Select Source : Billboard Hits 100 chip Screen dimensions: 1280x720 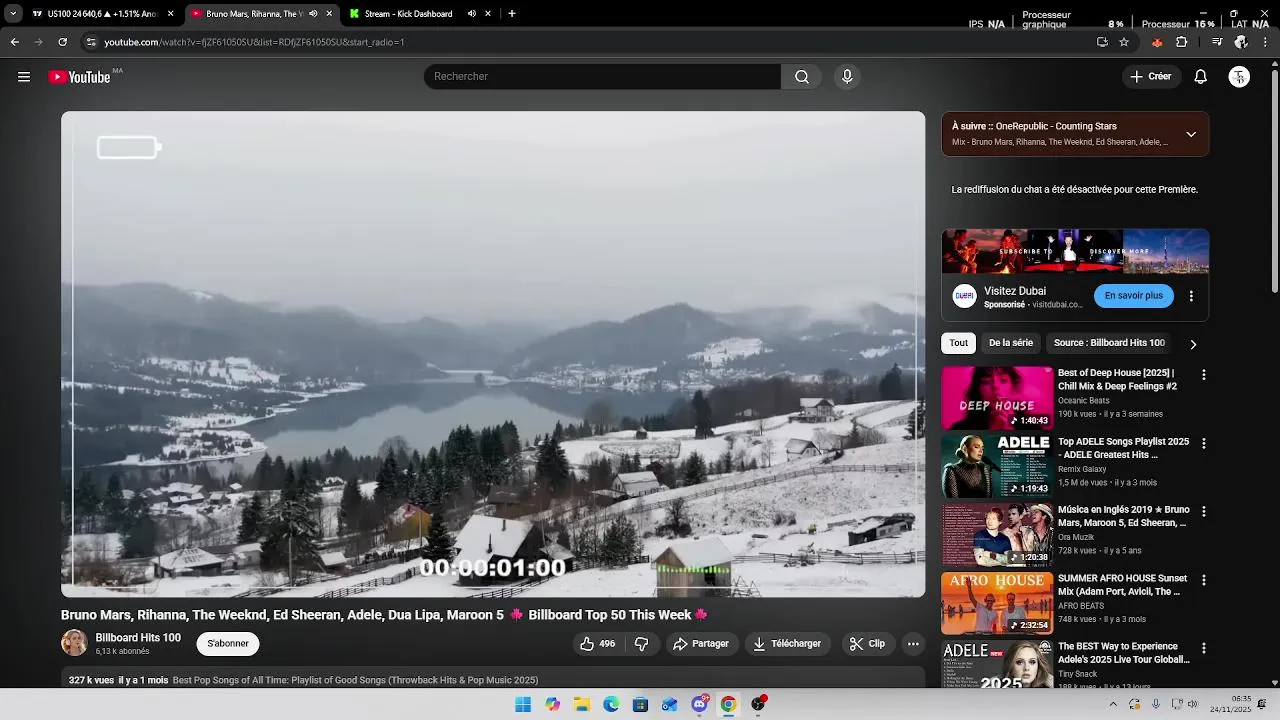pyautogui.click(x=1109, y=343)
